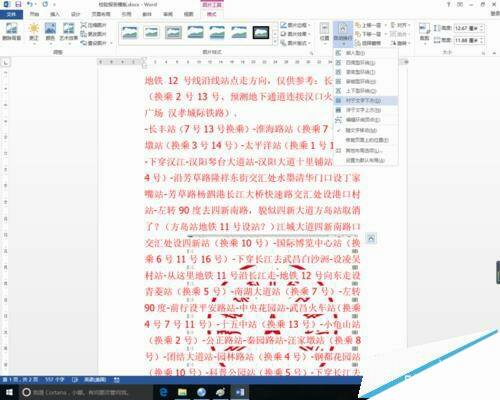This screenshot has height=400, width=500.
Task: Select the first picture style thumbnail
Action: (x=130, y=32)
